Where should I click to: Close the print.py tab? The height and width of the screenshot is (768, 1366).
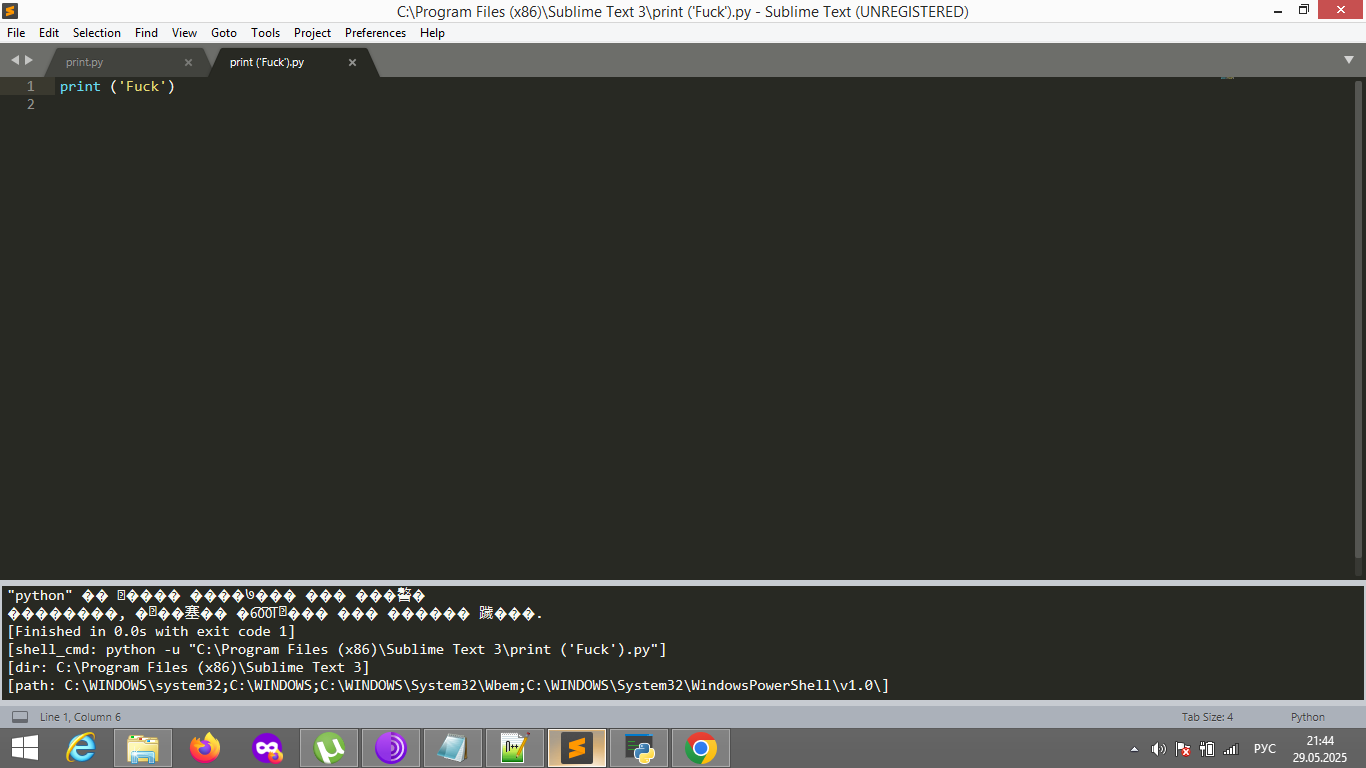coord(188,62)
